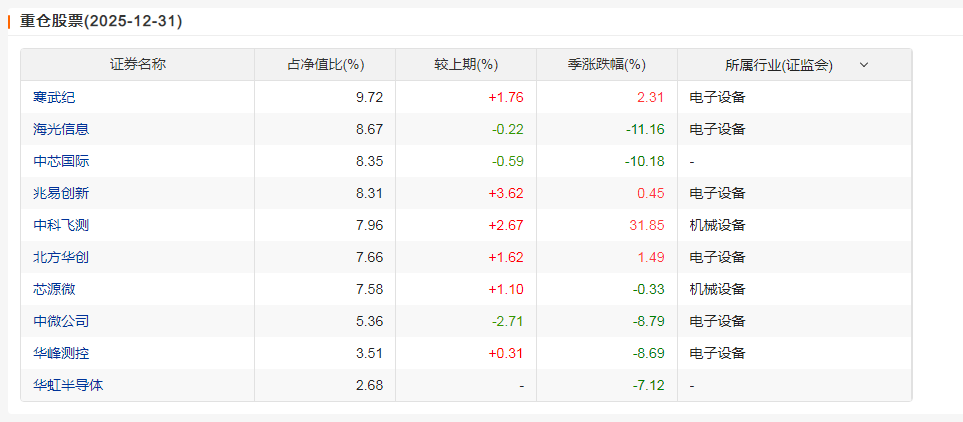
Task: Click the 证券名称 column header
Action: 138,65
